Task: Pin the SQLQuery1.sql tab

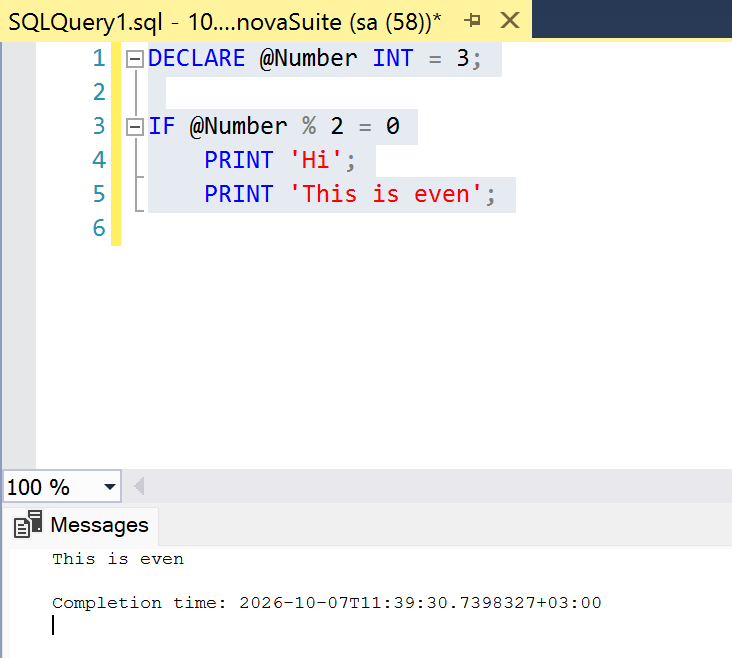Action: tap(472, 21)
